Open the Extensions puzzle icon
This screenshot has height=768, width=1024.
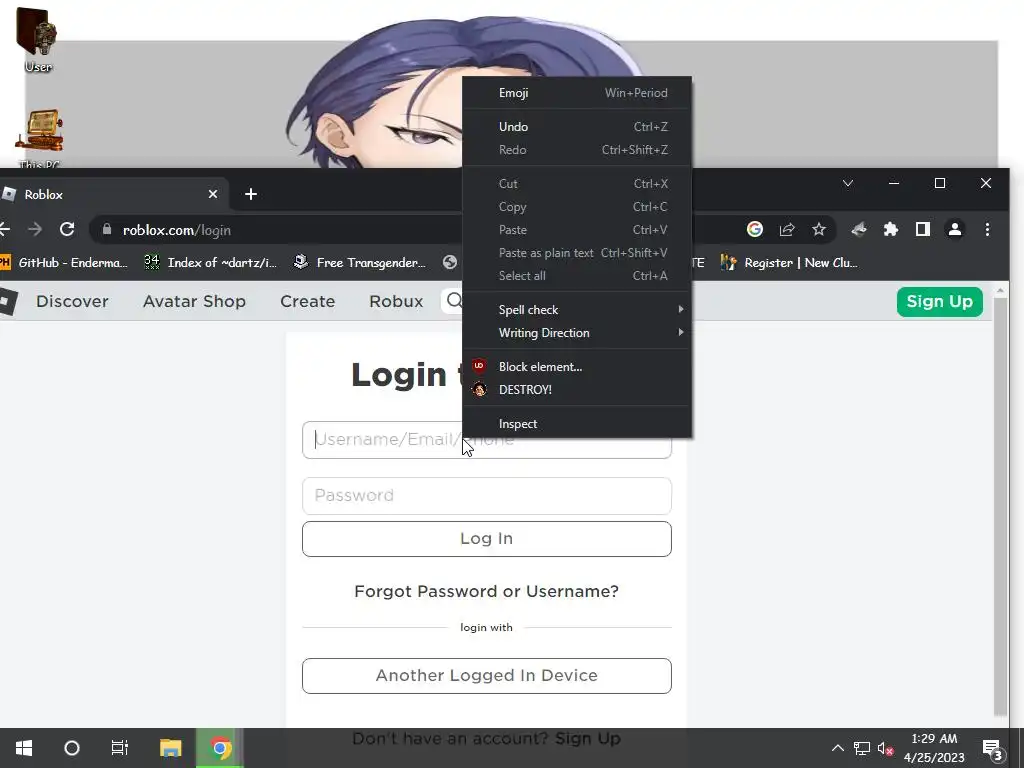[x=891, y=229]
